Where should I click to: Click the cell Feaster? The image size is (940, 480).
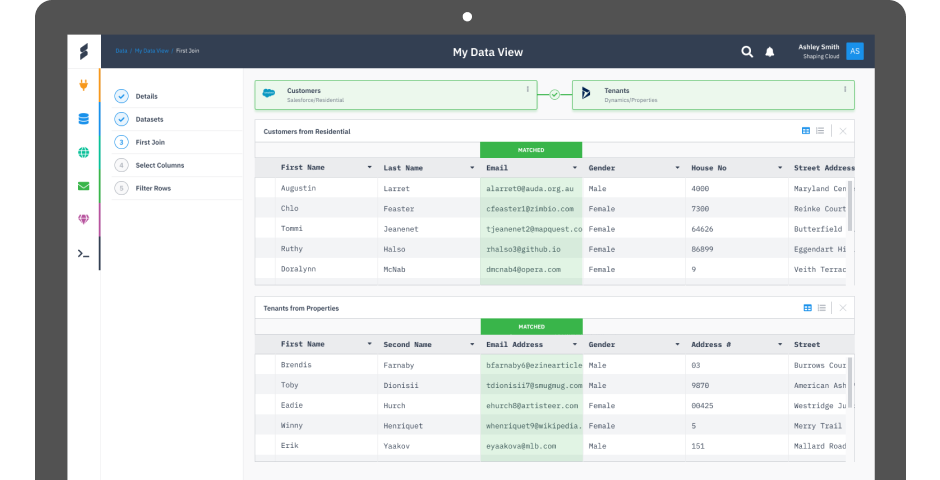click(x=399, y=209)
